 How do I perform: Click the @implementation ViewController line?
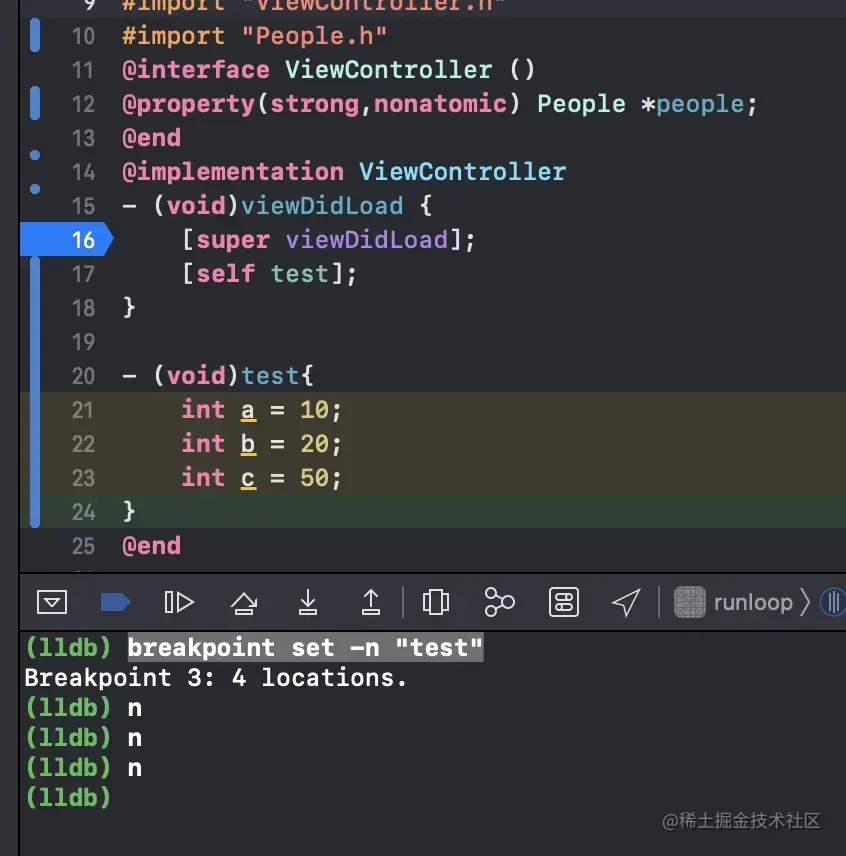pyautogui.click(x=344, y=172)
